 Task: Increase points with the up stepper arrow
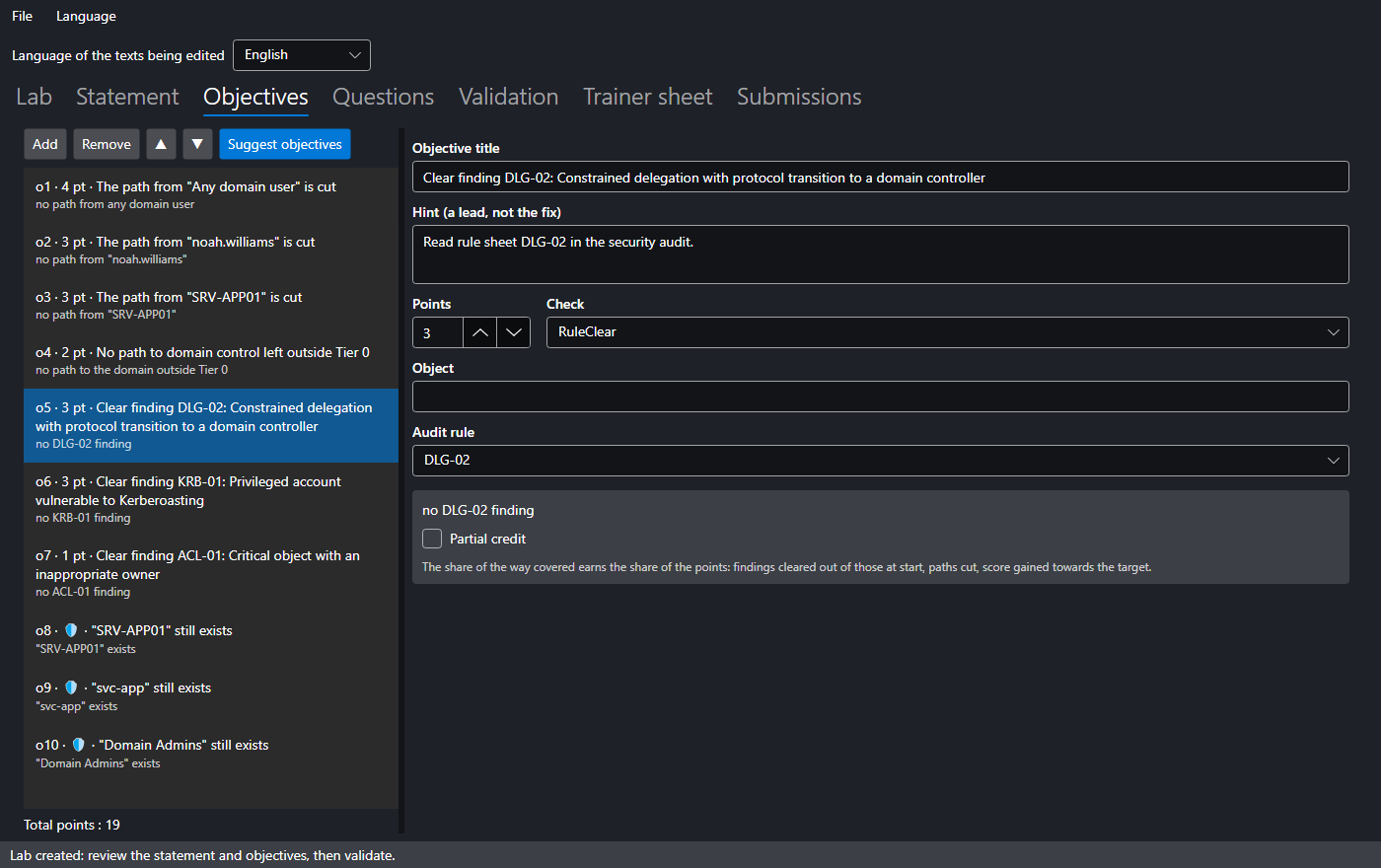point(479,332)
